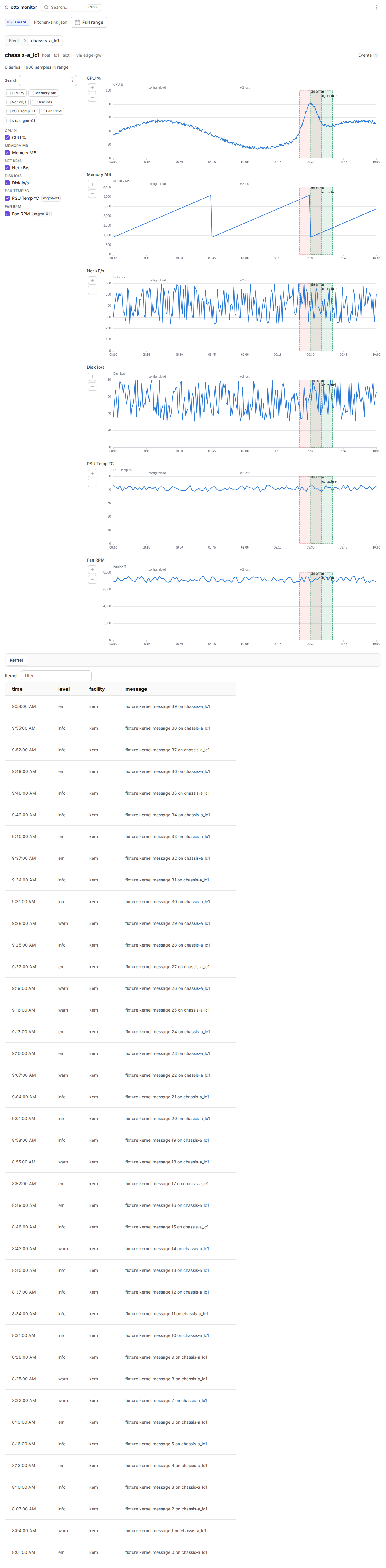Click the HISTORICAL badge
The height and width of the screenshot is (1568, 386).
click(18, 22)
